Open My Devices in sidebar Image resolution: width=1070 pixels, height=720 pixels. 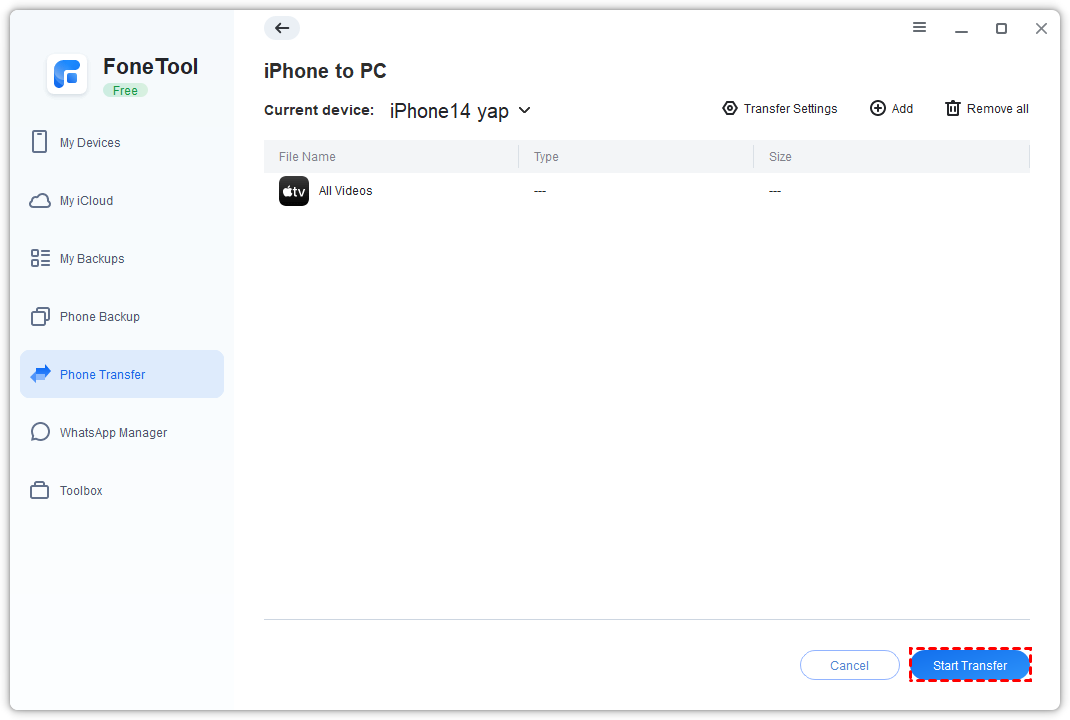90,143
